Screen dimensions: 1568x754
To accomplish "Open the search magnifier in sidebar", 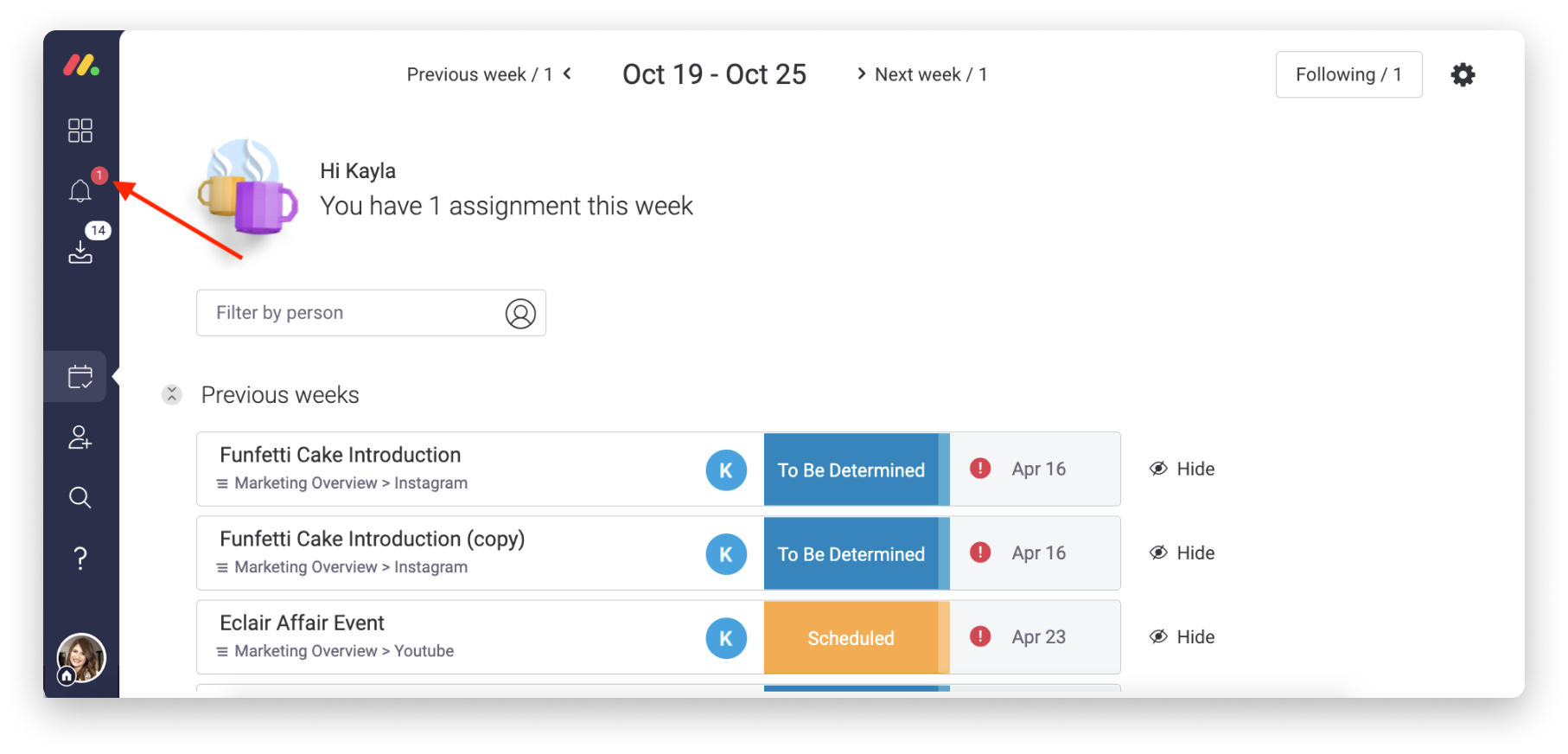I will [x=80, y=497].
